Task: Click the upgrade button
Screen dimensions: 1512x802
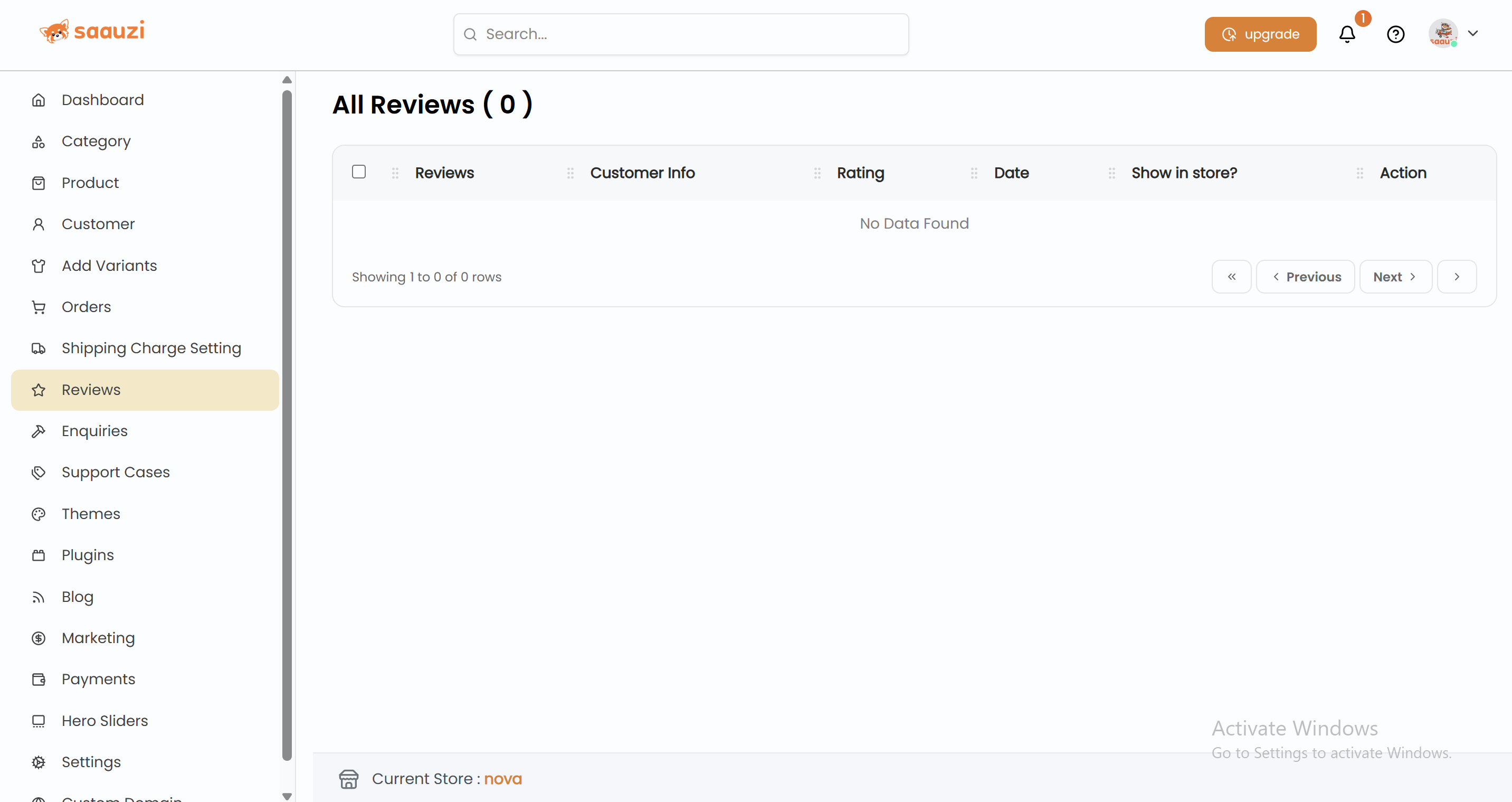Action: pyautogui.click(x=1260, y=34)
